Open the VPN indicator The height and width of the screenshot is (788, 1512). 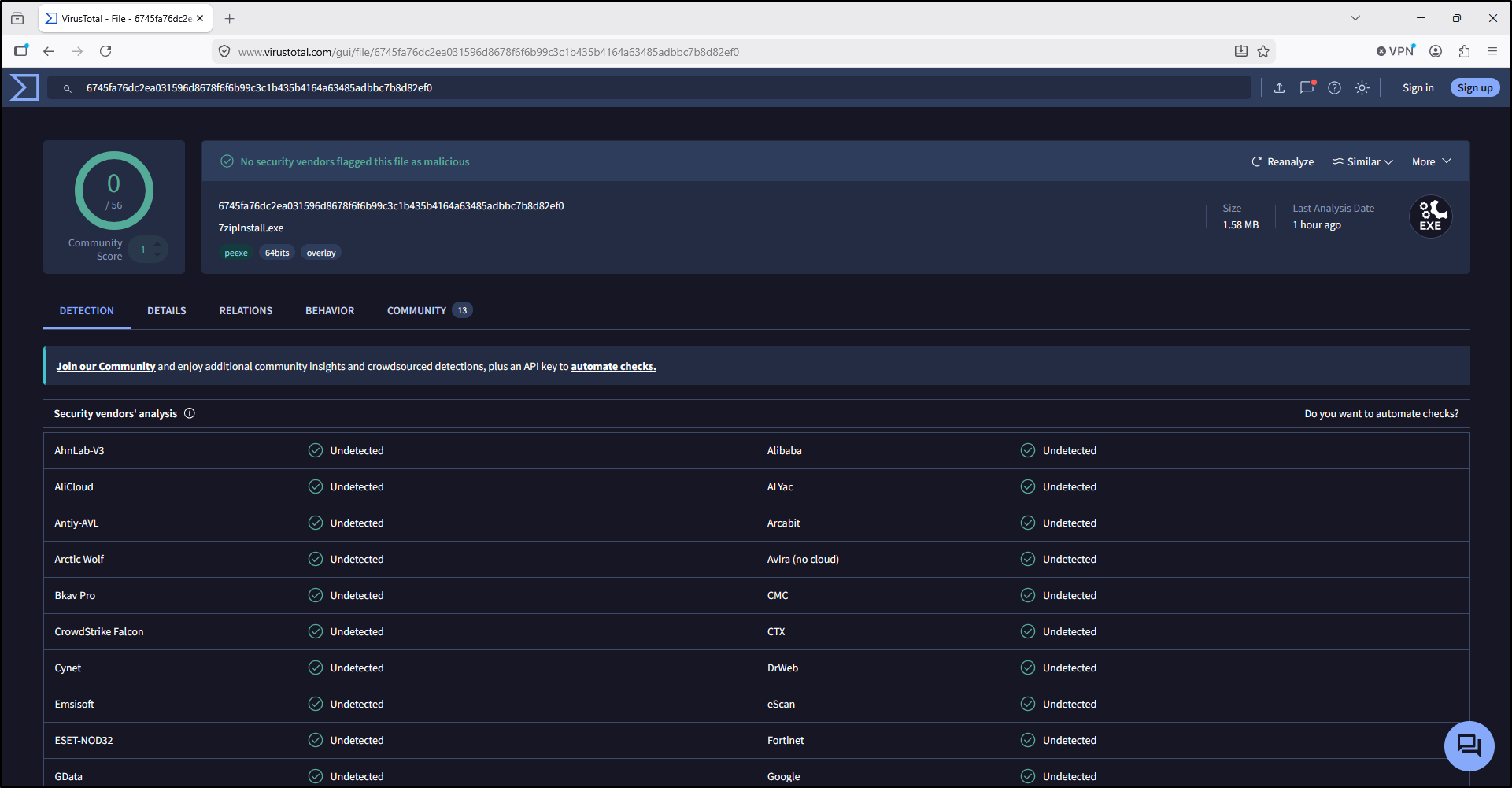click(x=1396, y=51)
